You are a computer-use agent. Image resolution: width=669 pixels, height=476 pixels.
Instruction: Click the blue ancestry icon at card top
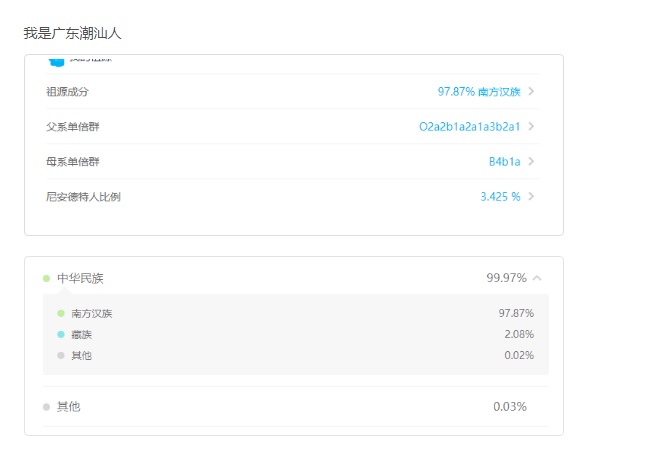56,62
